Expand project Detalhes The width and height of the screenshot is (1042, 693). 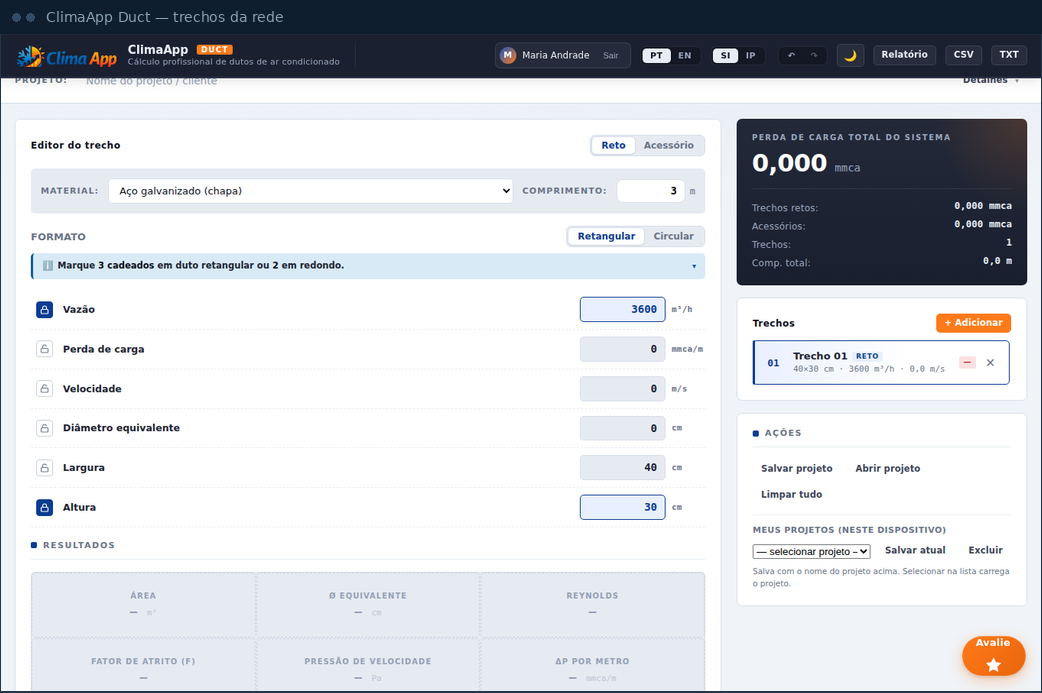[991, 80]
